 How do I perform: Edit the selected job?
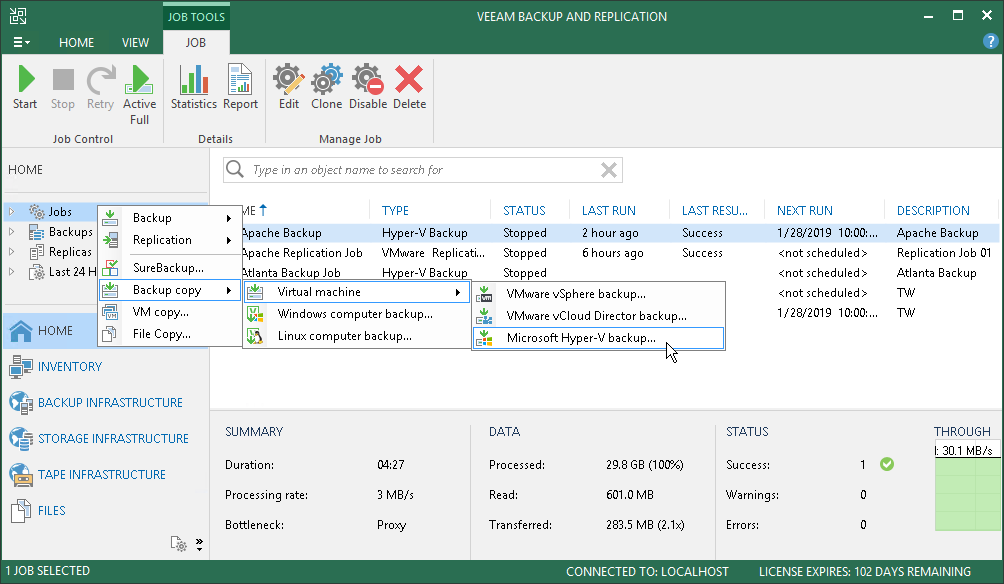tap(289, 88)
